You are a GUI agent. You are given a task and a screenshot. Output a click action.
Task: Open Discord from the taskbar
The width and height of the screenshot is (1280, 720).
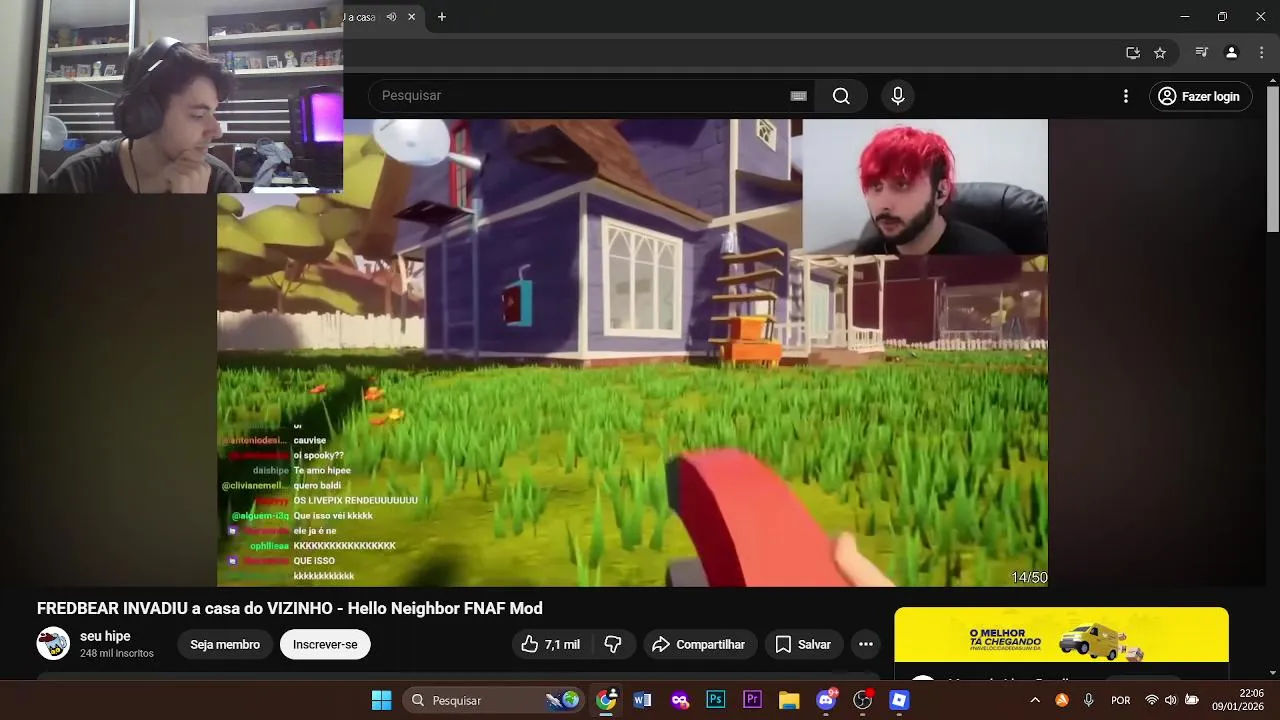[827, 700]
